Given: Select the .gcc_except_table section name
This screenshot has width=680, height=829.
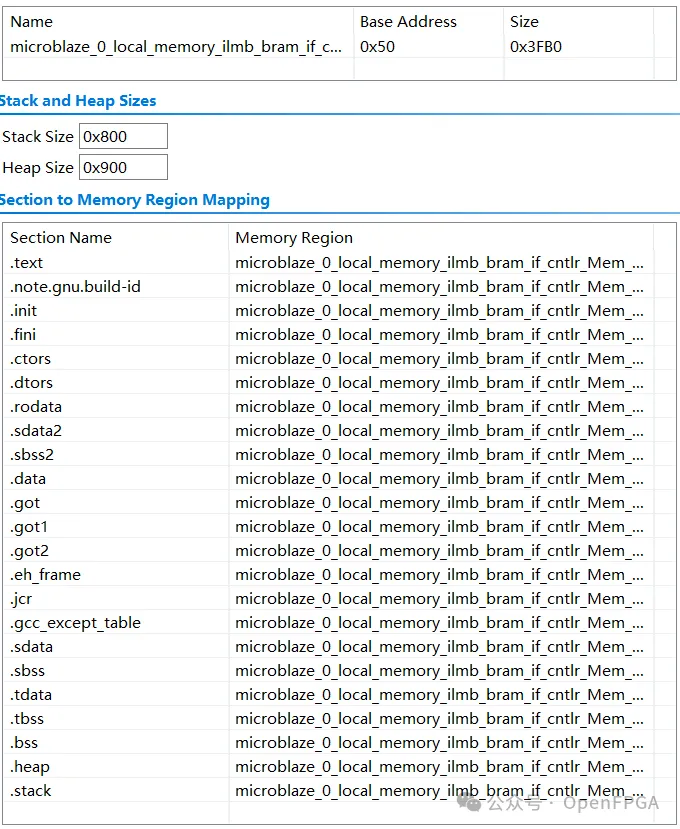Looking at the screenshot, I should click(75, 623).
